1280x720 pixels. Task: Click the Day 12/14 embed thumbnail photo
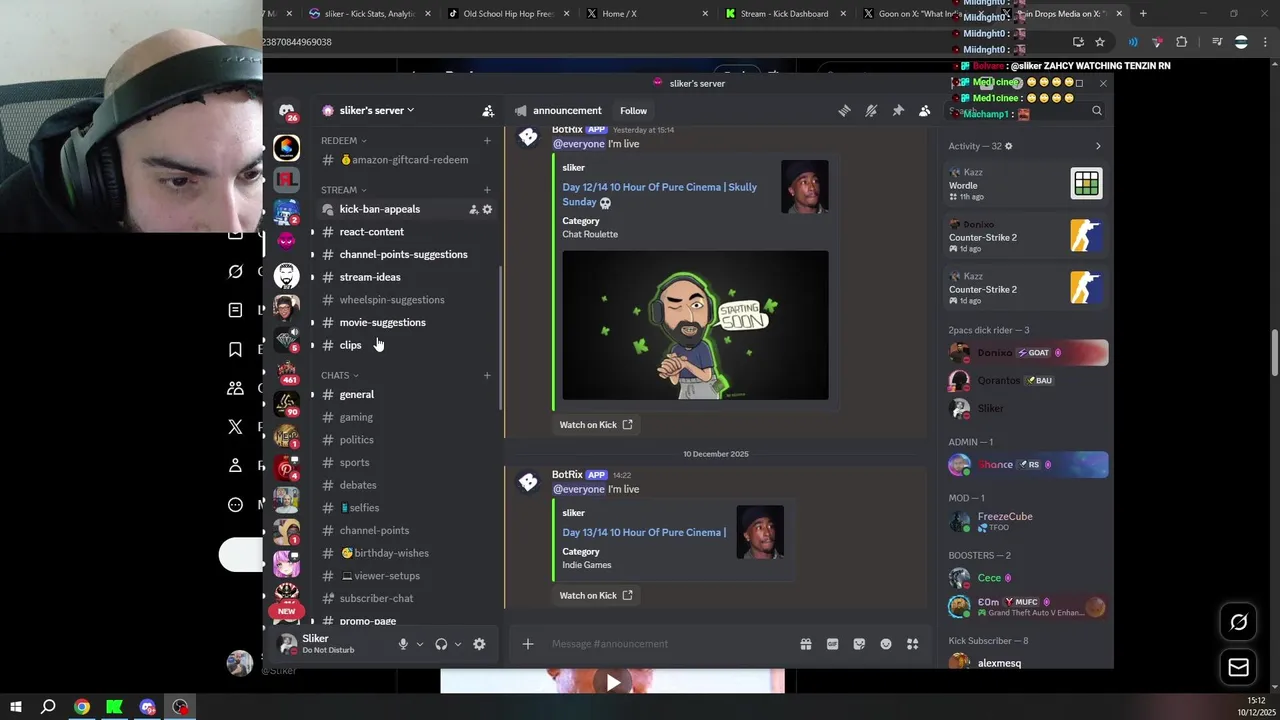pos(805,187)
